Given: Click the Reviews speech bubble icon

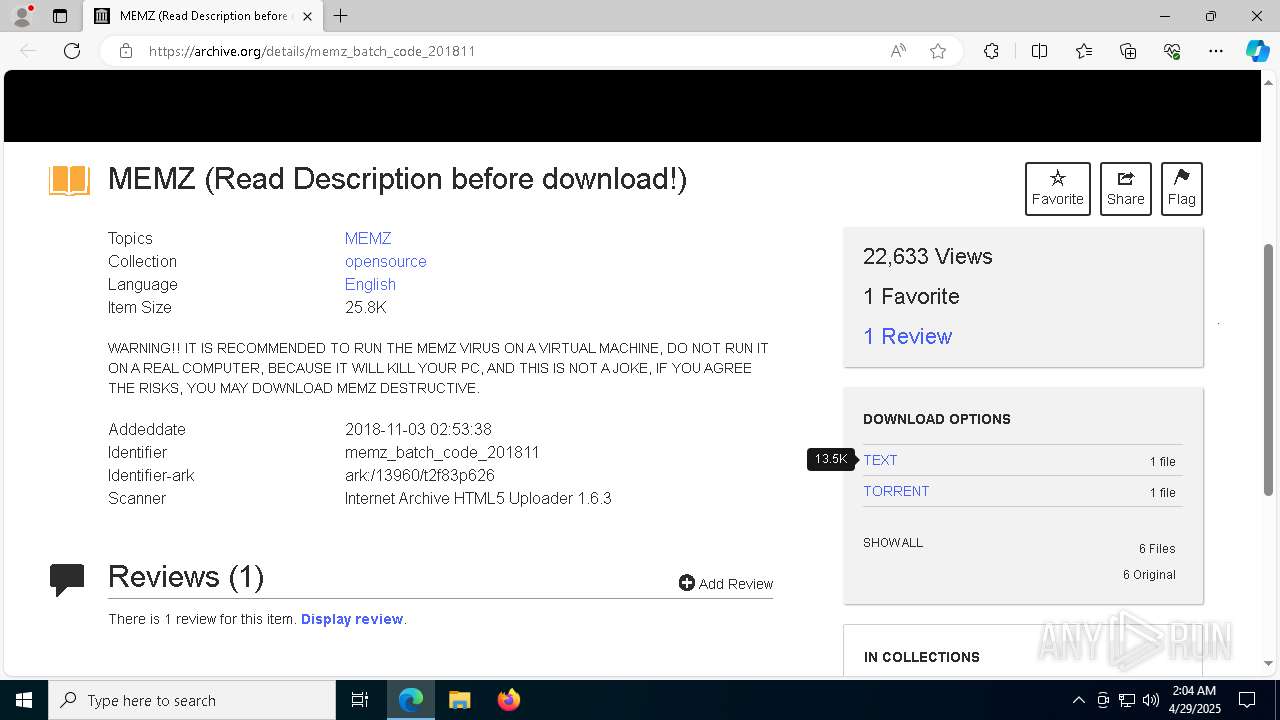Looking at the screenshot, I should click(x=67, y=579).
